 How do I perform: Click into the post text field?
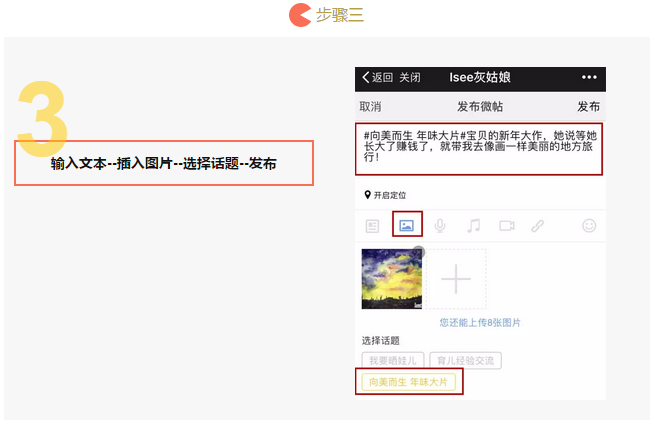[x=479, y=149]
